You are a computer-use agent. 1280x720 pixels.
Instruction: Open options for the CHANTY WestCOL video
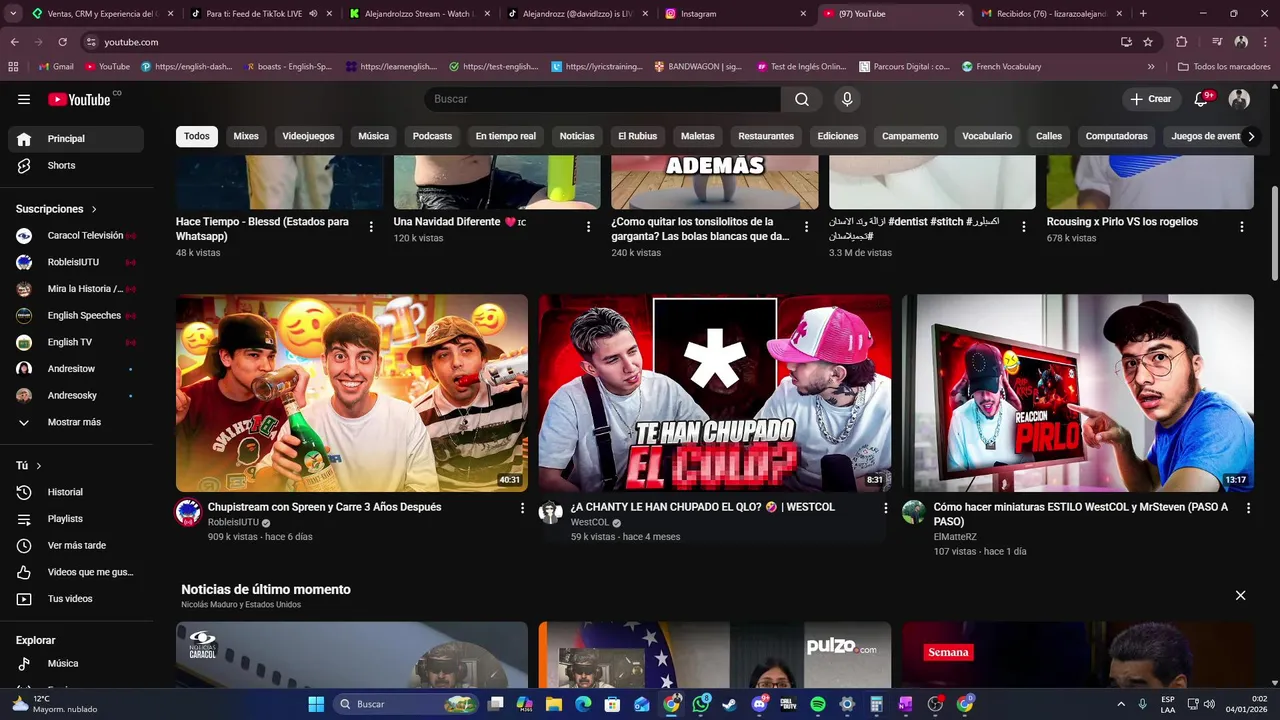click(x=885, y=508)
